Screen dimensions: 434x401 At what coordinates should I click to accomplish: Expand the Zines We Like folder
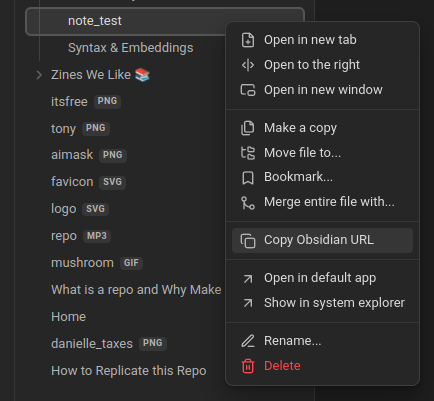point(39,75)
